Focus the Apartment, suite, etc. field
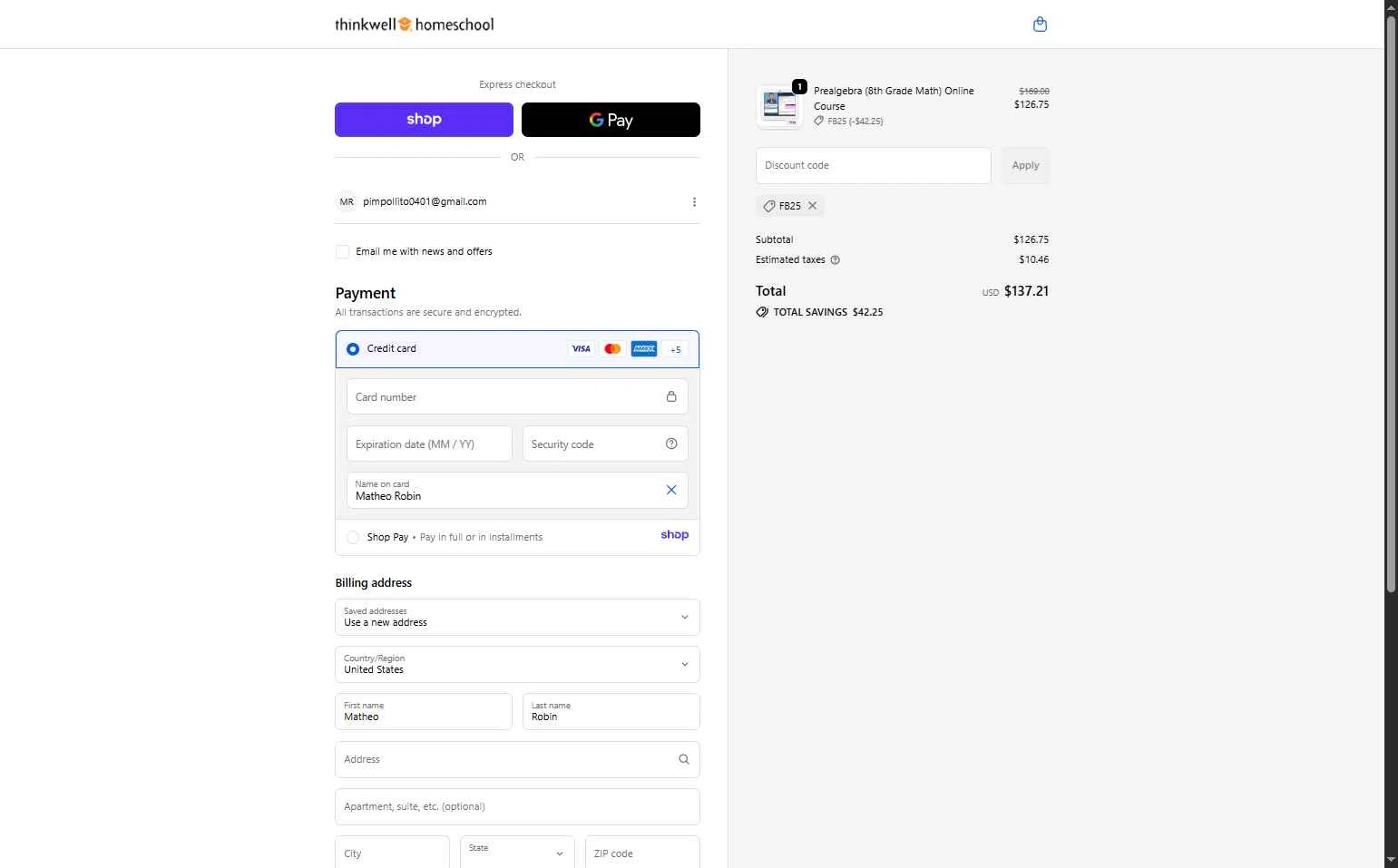1398x868 pixels. pyautogui.click(x=517, y=806)
